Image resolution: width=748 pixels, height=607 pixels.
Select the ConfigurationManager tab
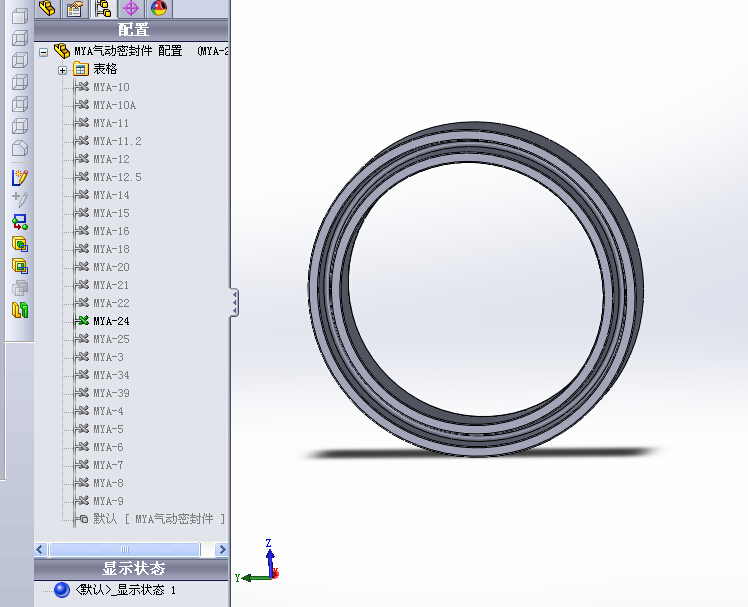(103, 9)
